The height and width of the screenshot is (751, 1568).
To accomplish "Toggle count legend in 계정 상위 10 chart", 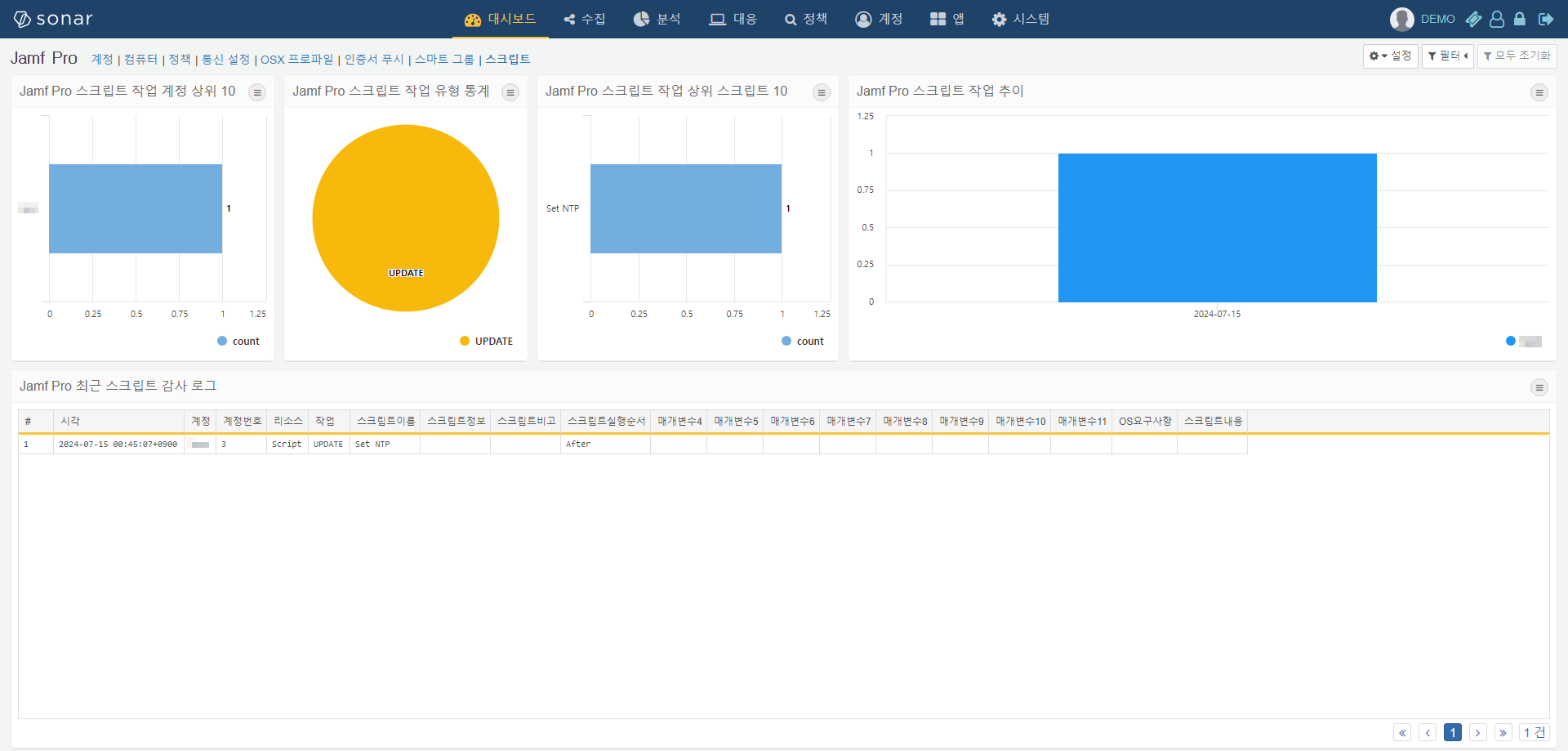I will coord(238,342).
